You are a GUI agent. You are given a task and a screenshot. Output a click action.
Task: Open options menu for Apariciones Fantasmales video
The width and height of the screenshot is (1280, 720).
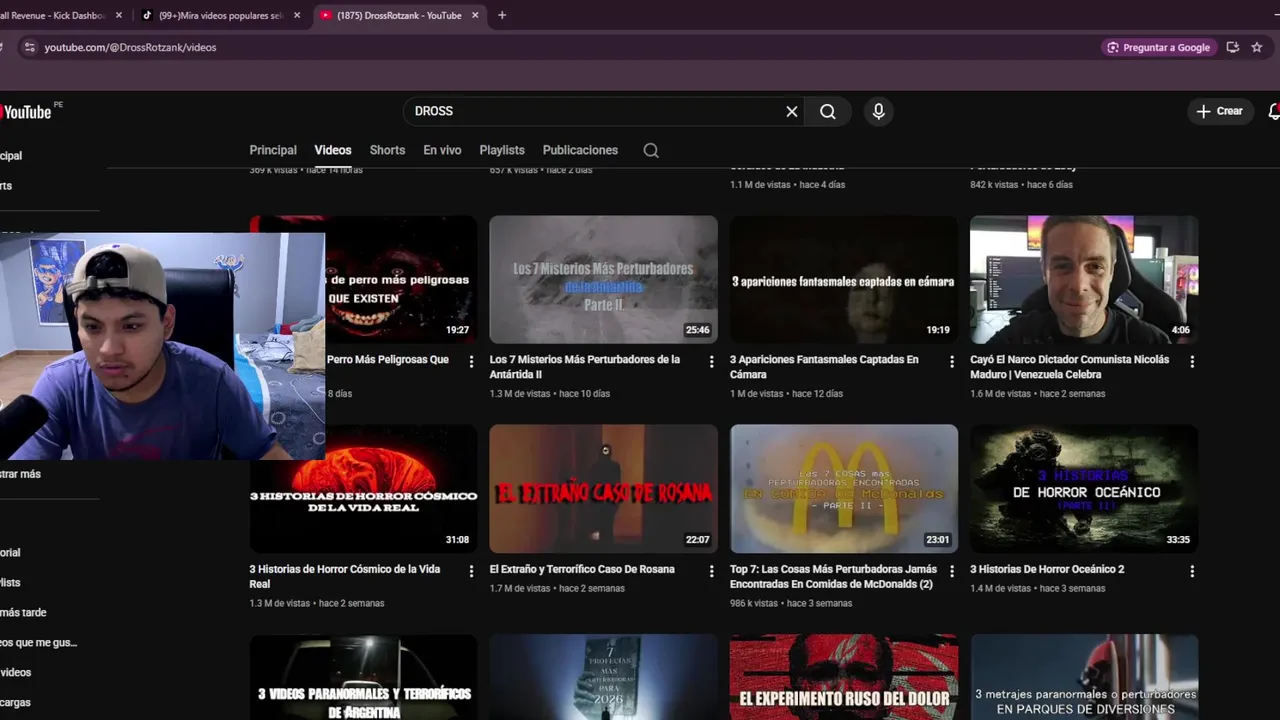tap(951, 361)
